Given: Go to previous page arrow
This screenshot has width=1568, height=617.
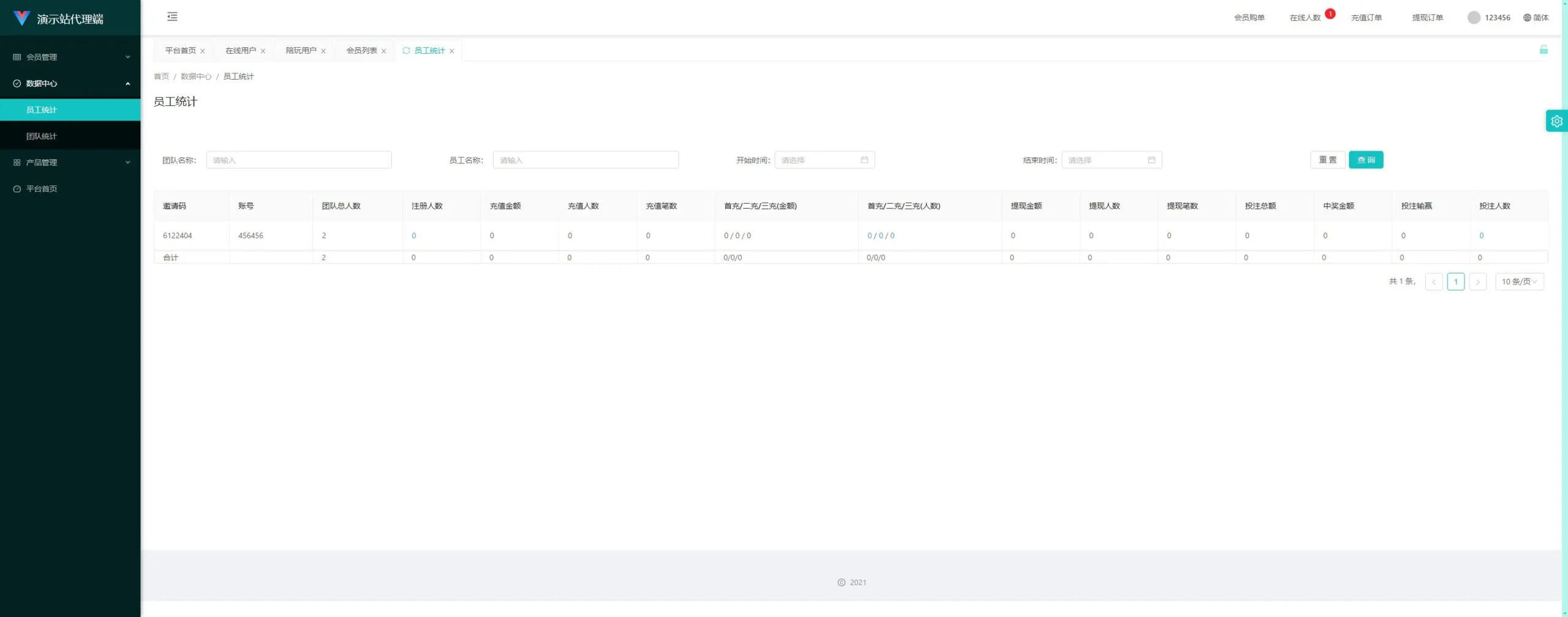Looking at the screenshot, I should [1433, 282].
